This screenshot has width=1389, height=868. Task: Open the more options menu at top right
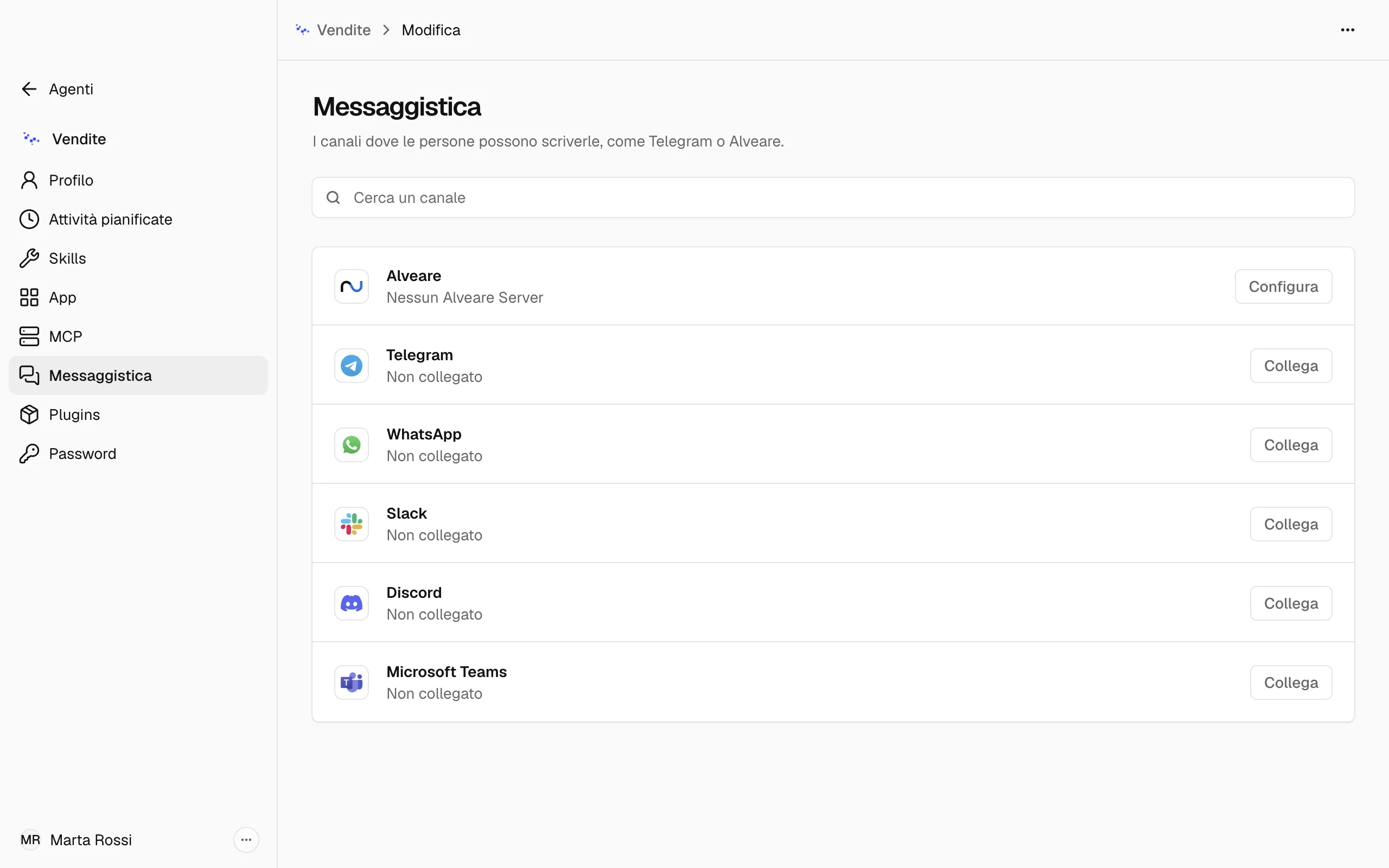coord(1347,30)
